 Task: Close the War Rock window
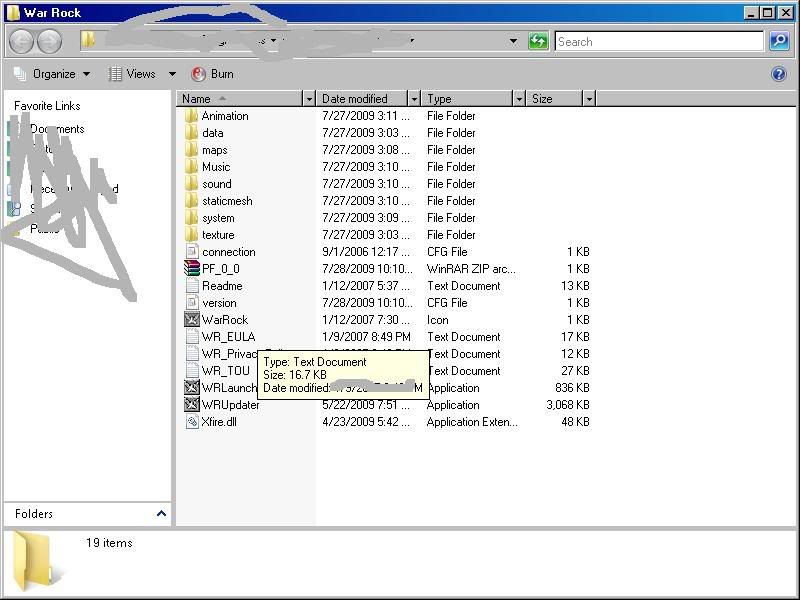click(x=786, y=13)
